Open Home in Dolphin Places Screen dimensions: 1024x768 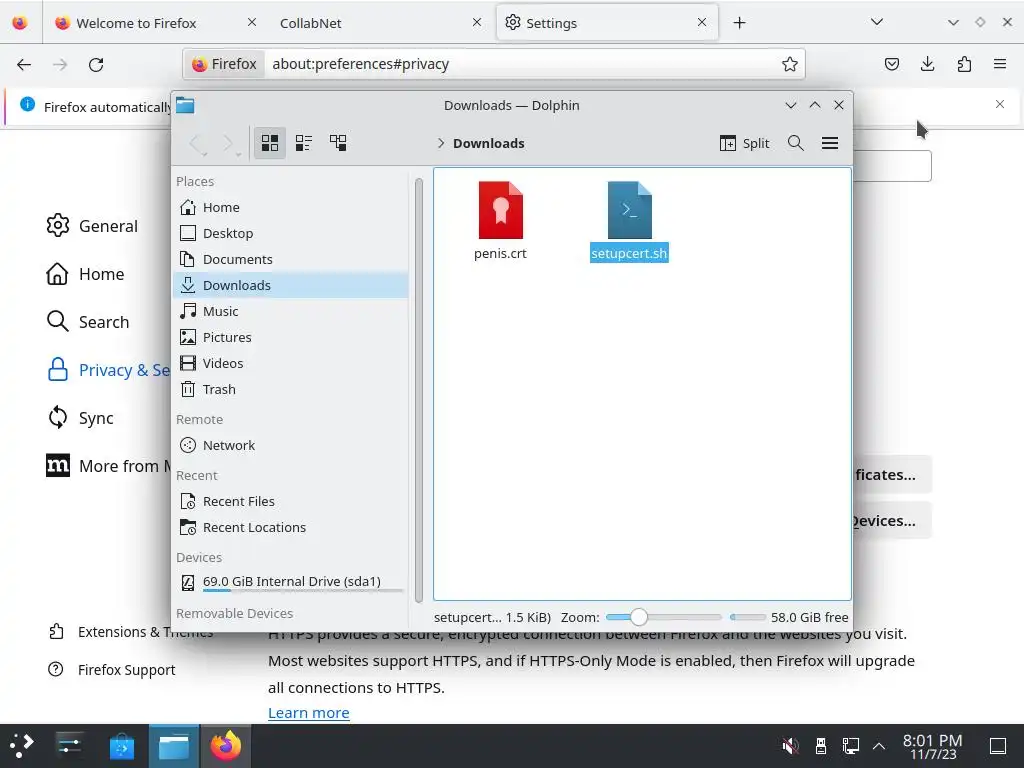click(291, 207)
